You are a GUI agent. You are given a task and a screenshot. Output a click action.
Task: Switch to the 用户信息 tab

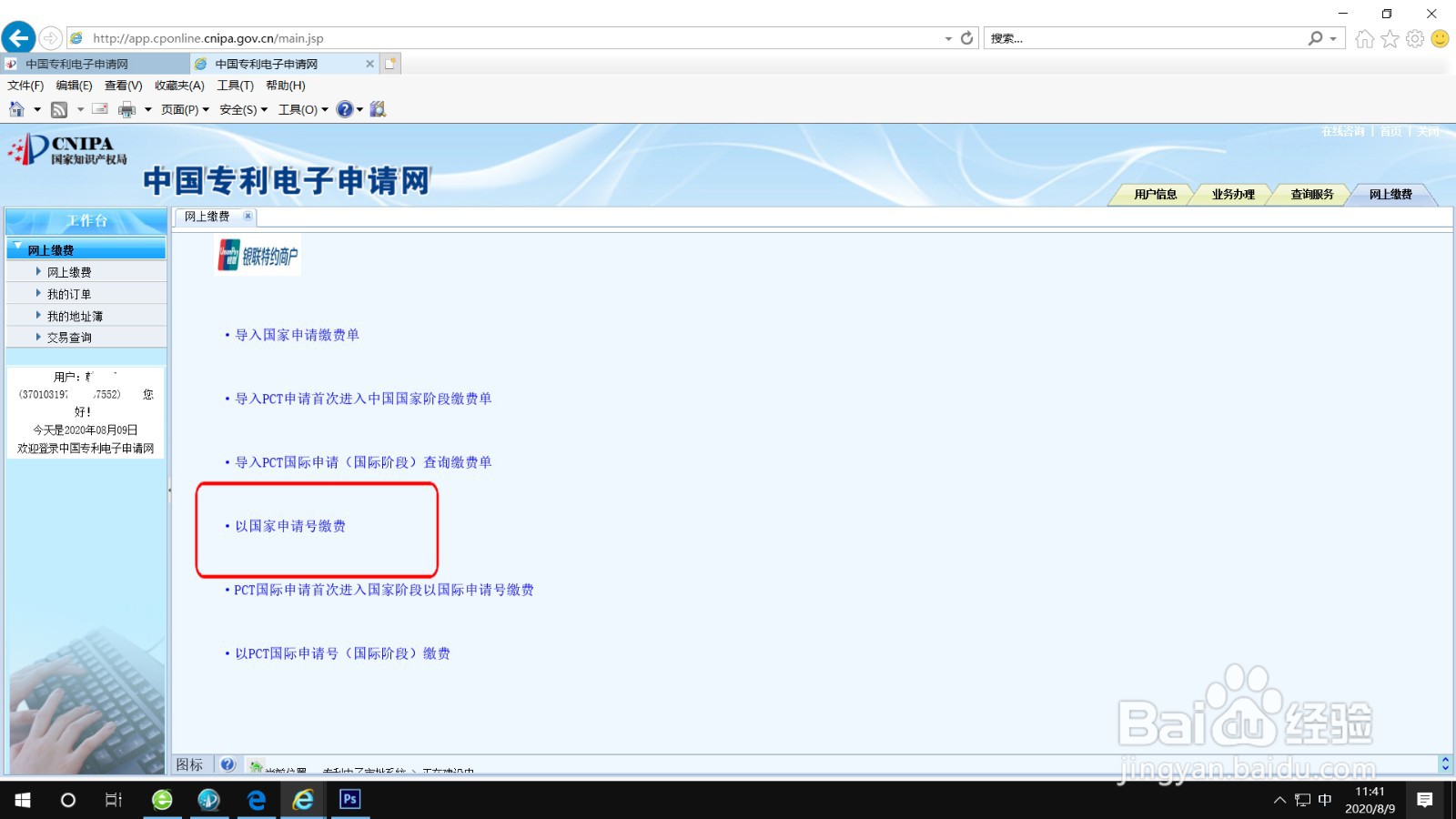point(1155,194)
